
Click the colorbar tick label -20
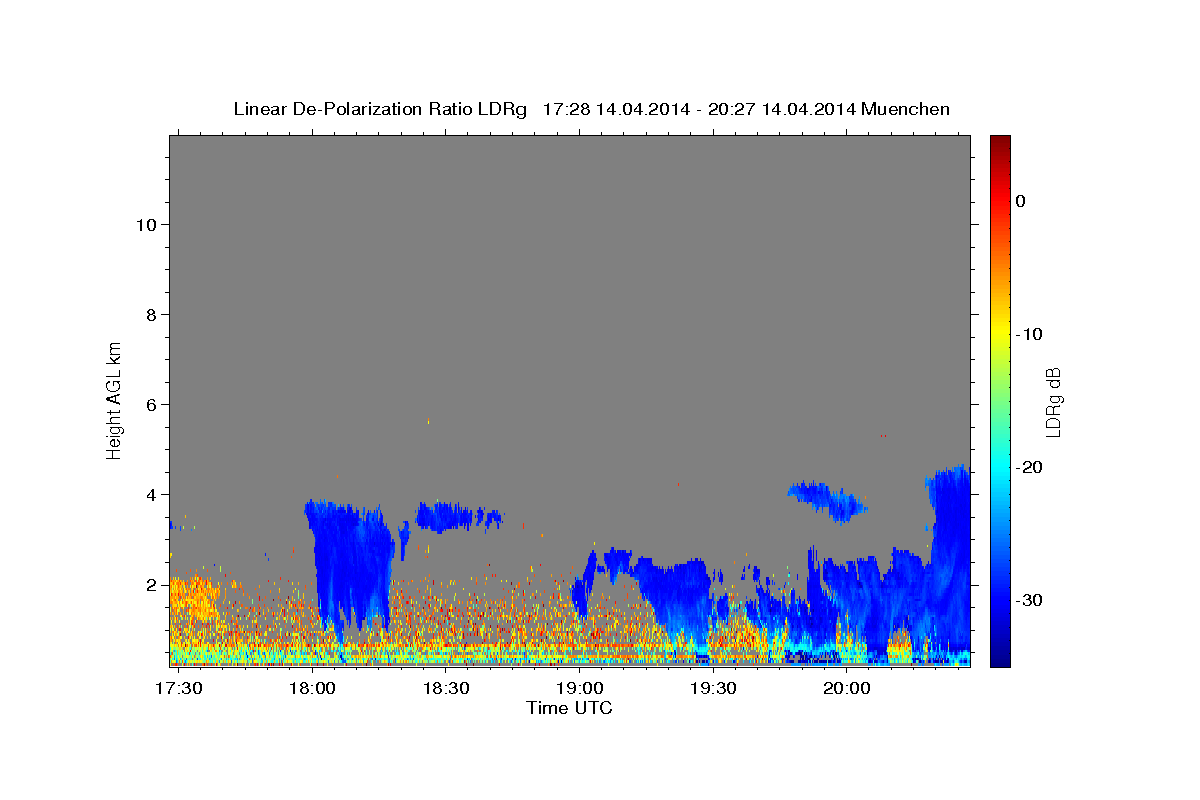click(x=1030, y=467)
